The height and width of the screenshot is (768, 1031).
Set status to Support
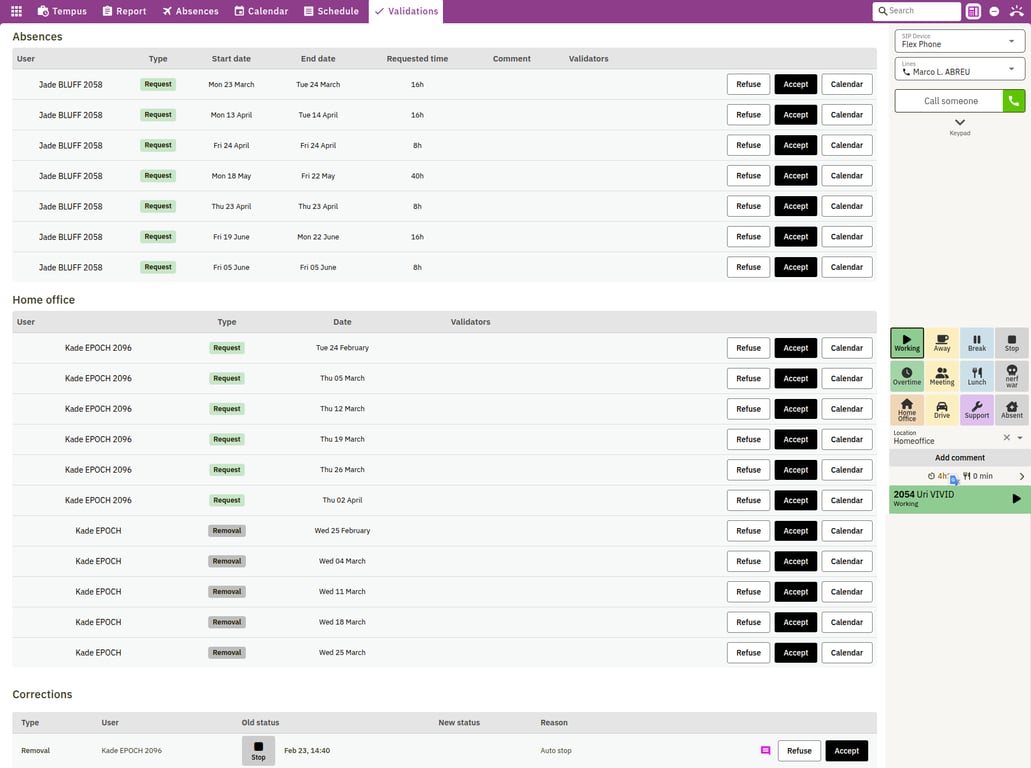tap(976, 410)
